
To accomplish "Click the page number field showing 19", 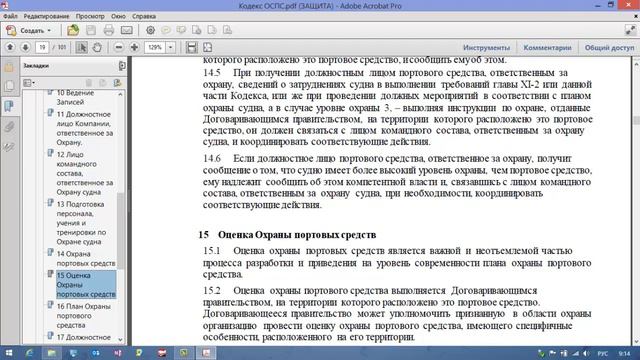I will (42, 47).
